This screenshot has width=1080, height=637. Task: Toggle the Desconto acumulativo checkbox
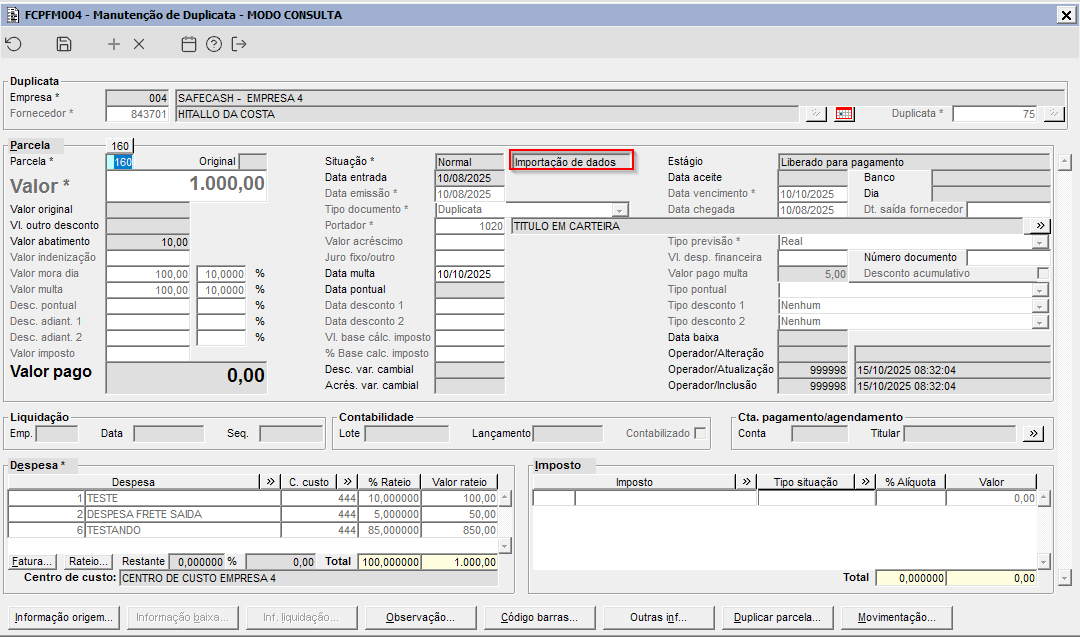pos(1043,273)
